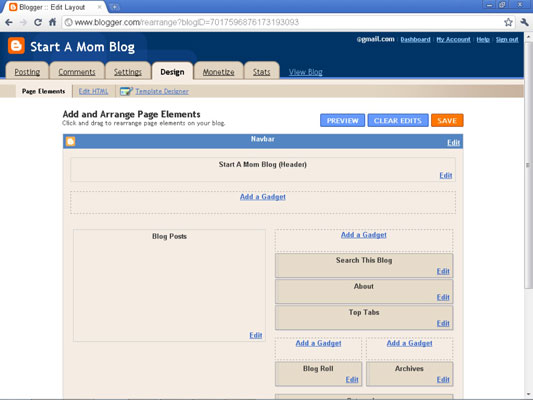Click the PREVIEW button
The height and width of the screenshot is (400, 533).
(342, 120)
